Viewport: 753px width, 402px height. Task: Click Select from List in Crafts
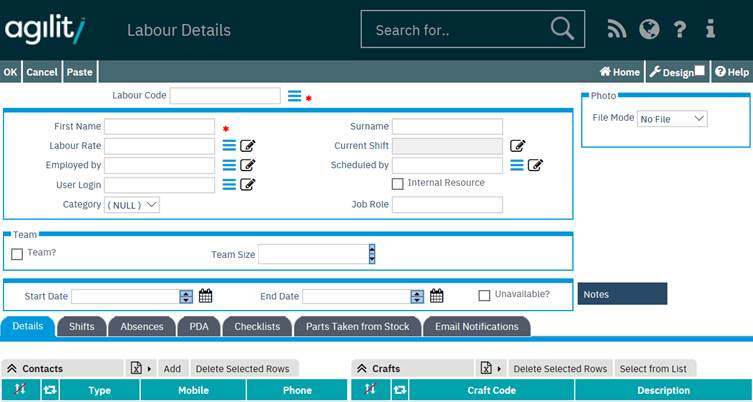[x=654, y=368]
